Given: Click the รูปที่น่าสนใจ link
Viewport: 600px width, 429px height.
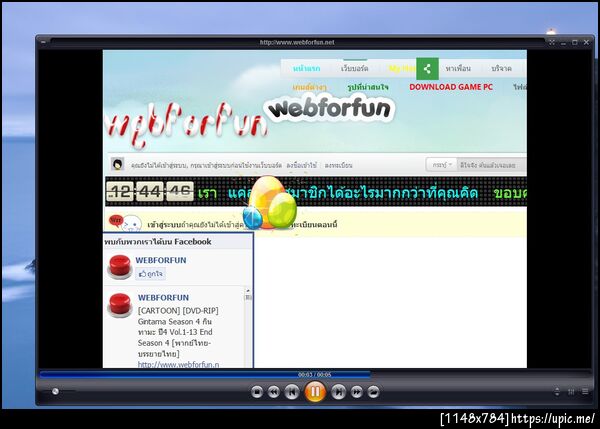Looking at the screenshot, I should click(x=368, y=88).
